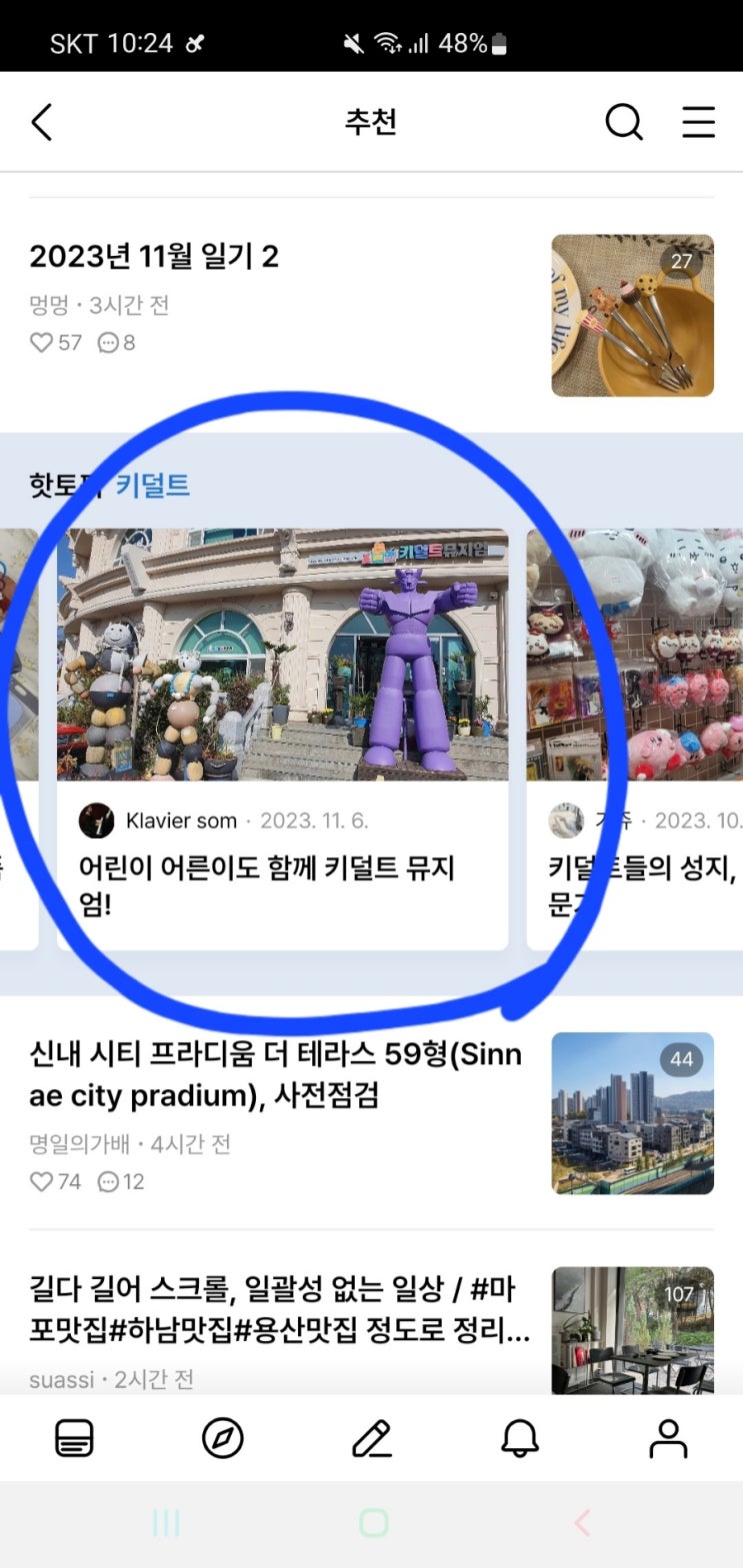This screenshot has height=1568, width=743.
Task: Open search with the magnifier icon
Action: 624,122
